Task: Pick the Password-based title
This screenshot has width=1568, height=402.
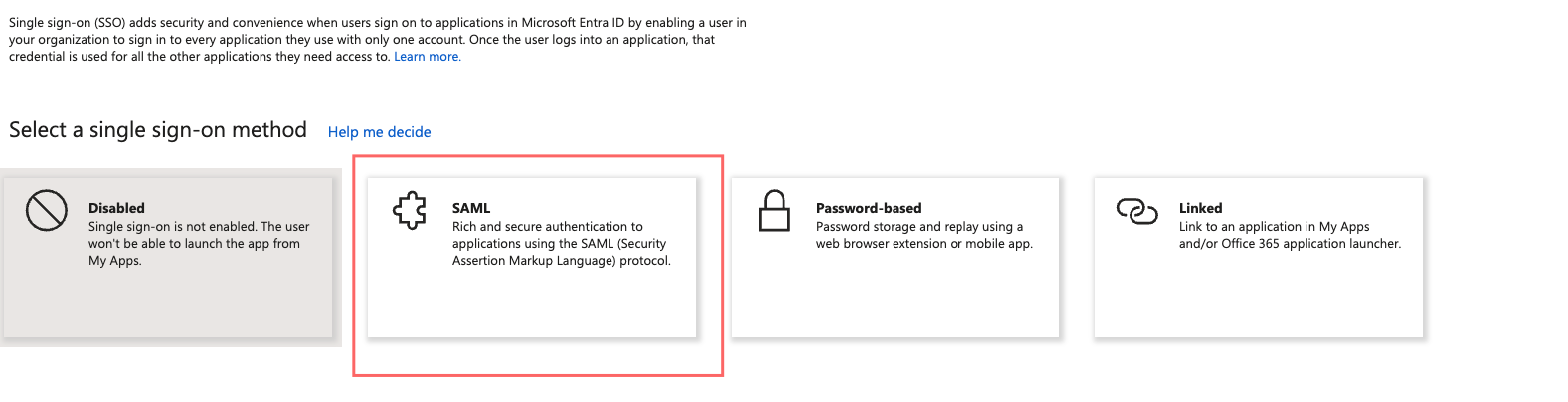Action: tap(868, 208)
